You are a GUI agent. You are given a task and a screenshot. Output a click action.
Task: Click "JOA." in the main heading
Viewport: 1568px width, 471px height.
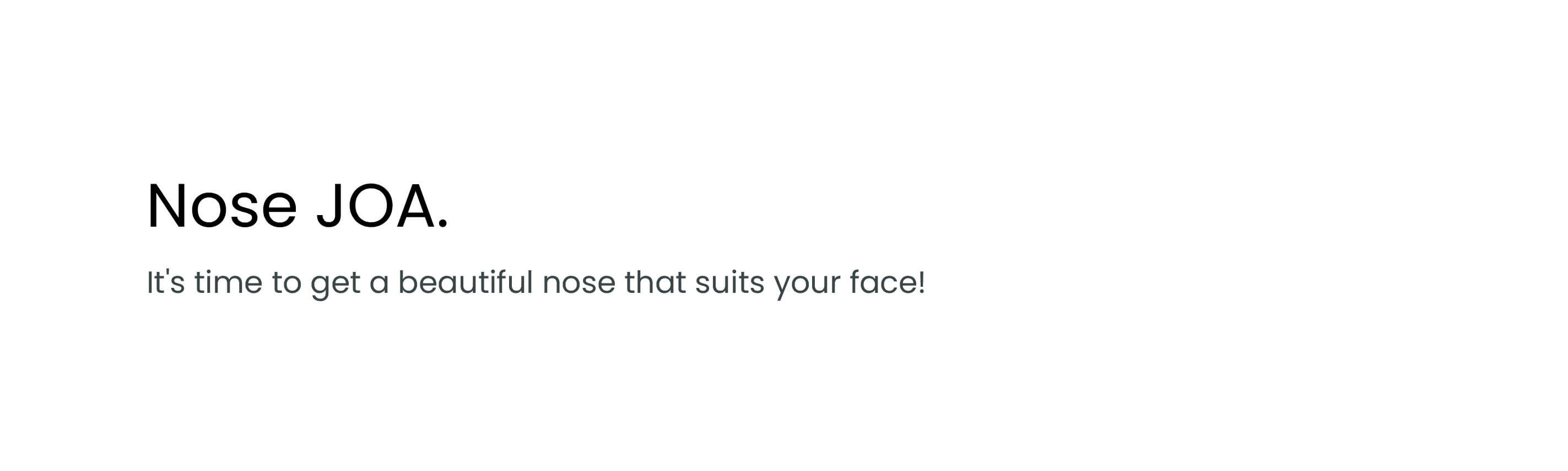[382, 206]
